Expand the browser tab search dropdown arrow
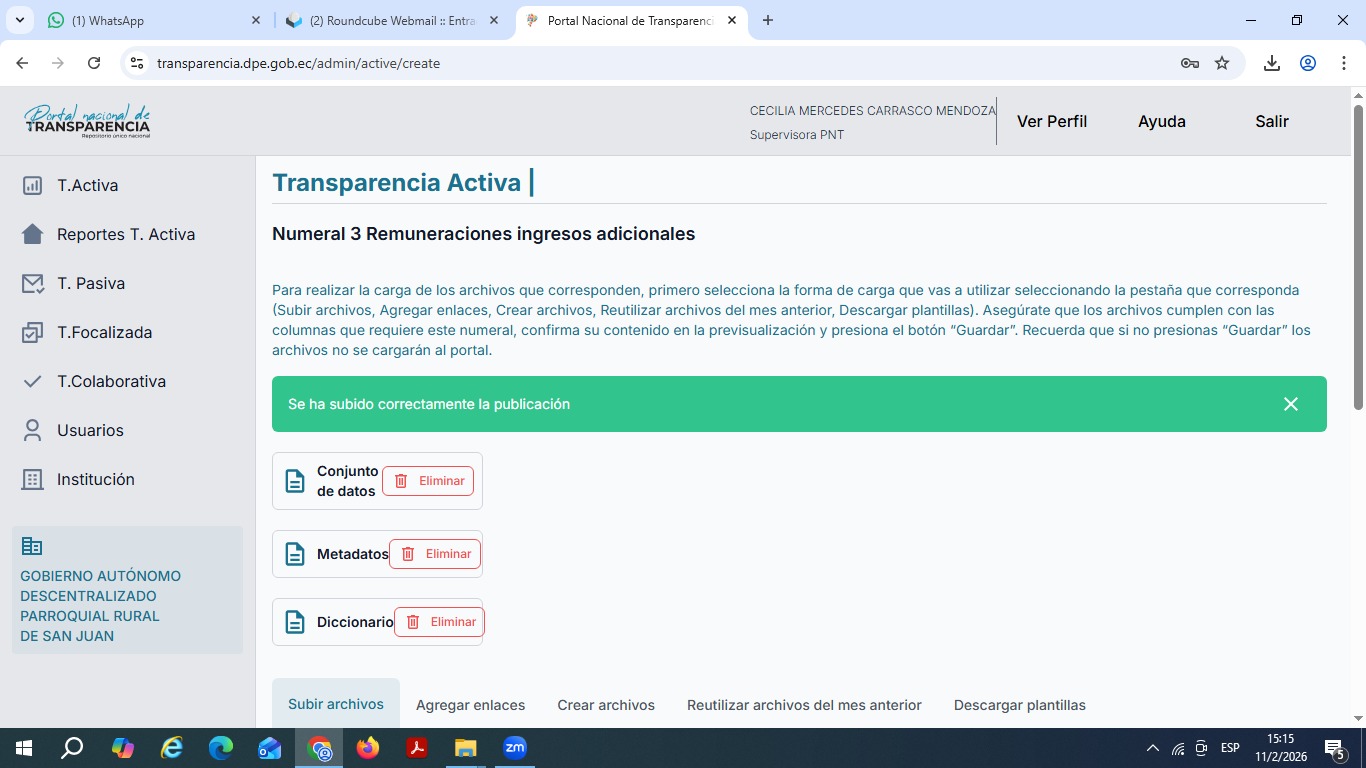The height and width of the screenshot is (768, 1366). click(x=20, y=20)
